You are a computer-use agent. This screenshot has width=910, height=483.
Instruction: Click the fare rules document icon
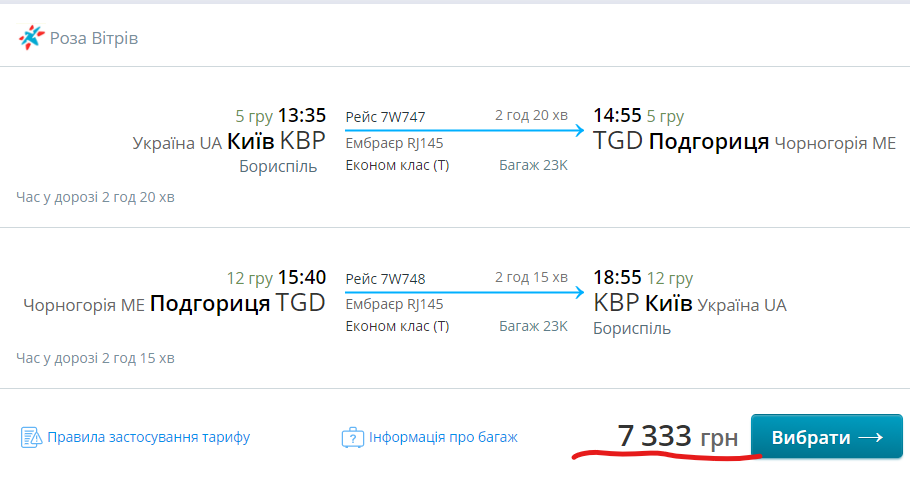click(x=31, y=437)
